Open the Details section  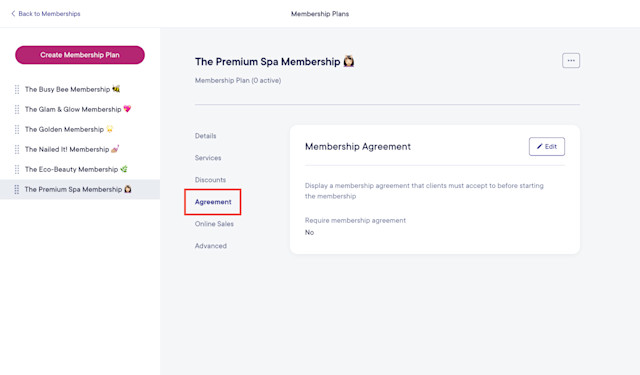(205, 136)
